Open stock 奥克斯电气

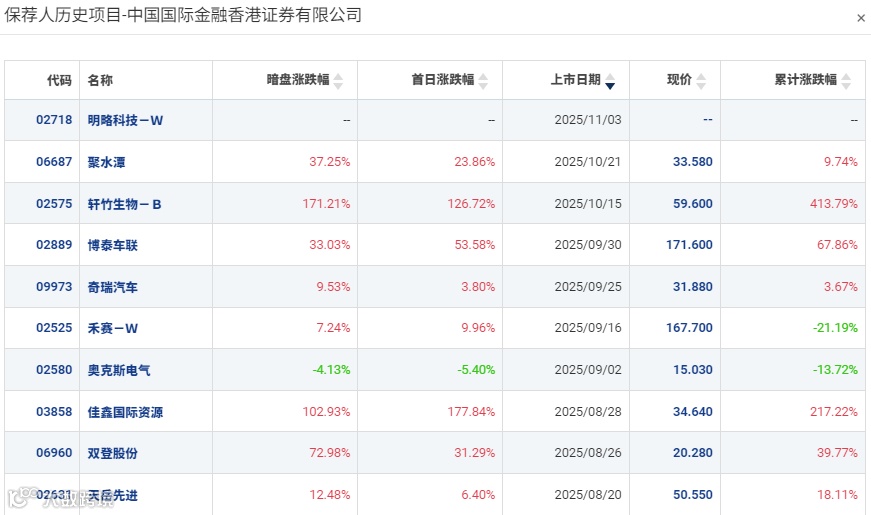click(119, 370)
